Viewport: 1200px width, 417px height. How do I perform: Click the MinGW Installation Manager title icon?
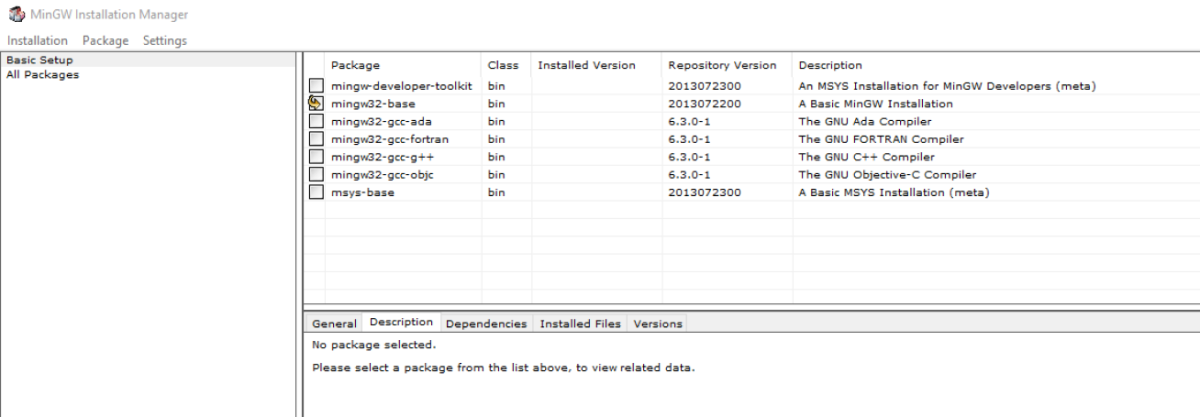[13, 16]
